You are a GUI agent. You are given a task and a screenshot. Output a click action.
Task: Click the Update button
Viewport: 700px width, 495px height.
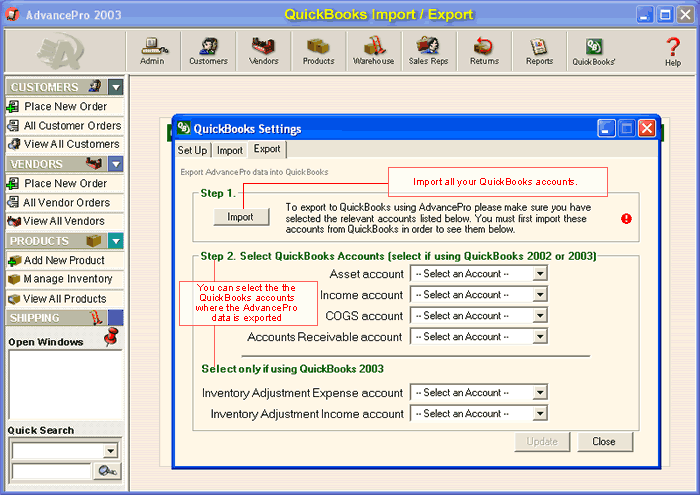542,441
